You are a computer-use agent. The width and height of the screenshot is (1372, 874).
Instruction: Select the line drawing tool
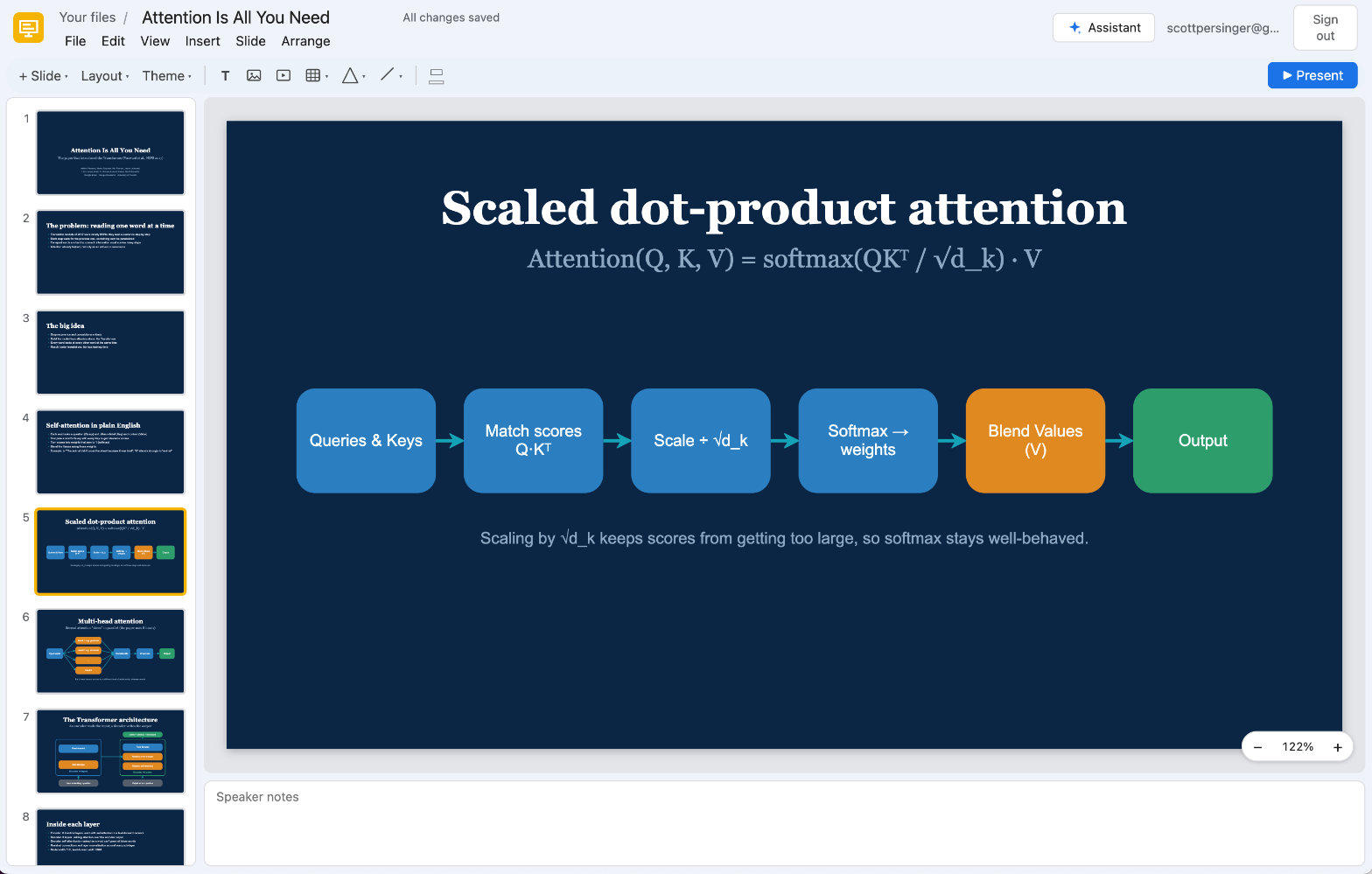coord(388,75)
